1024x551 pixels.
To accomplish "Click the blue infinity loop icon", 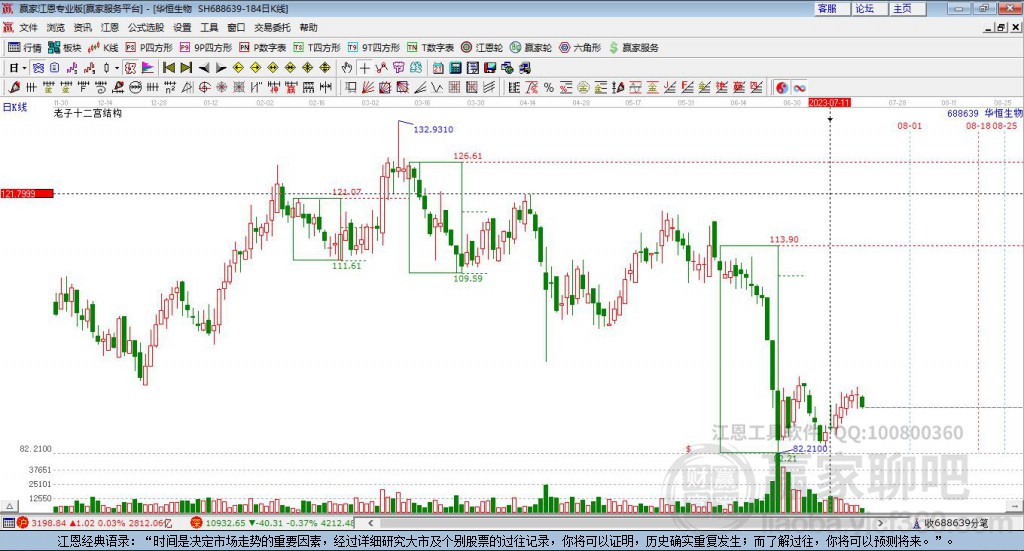I will tap(799, 87).
